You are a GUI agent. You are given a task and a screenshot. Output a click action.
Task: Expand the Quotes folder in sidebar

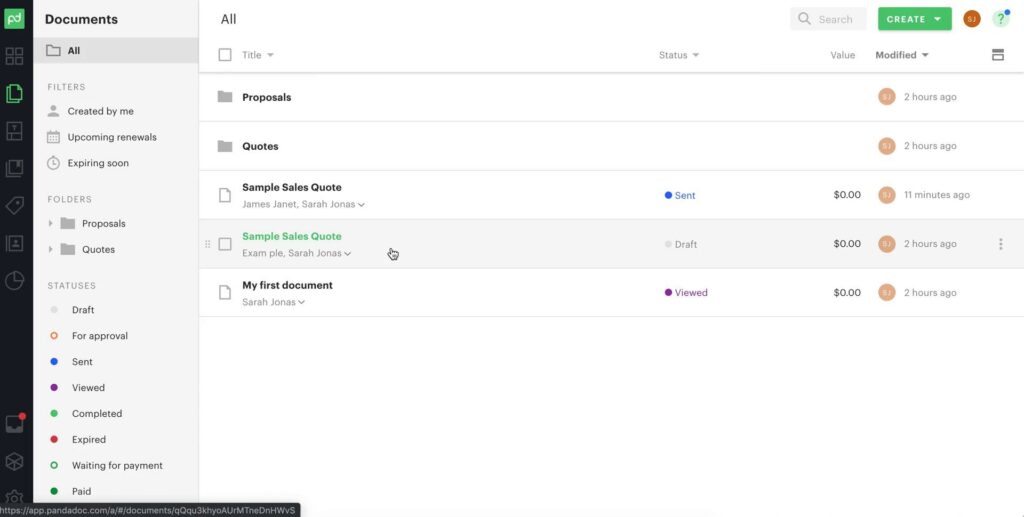point(51,250)
